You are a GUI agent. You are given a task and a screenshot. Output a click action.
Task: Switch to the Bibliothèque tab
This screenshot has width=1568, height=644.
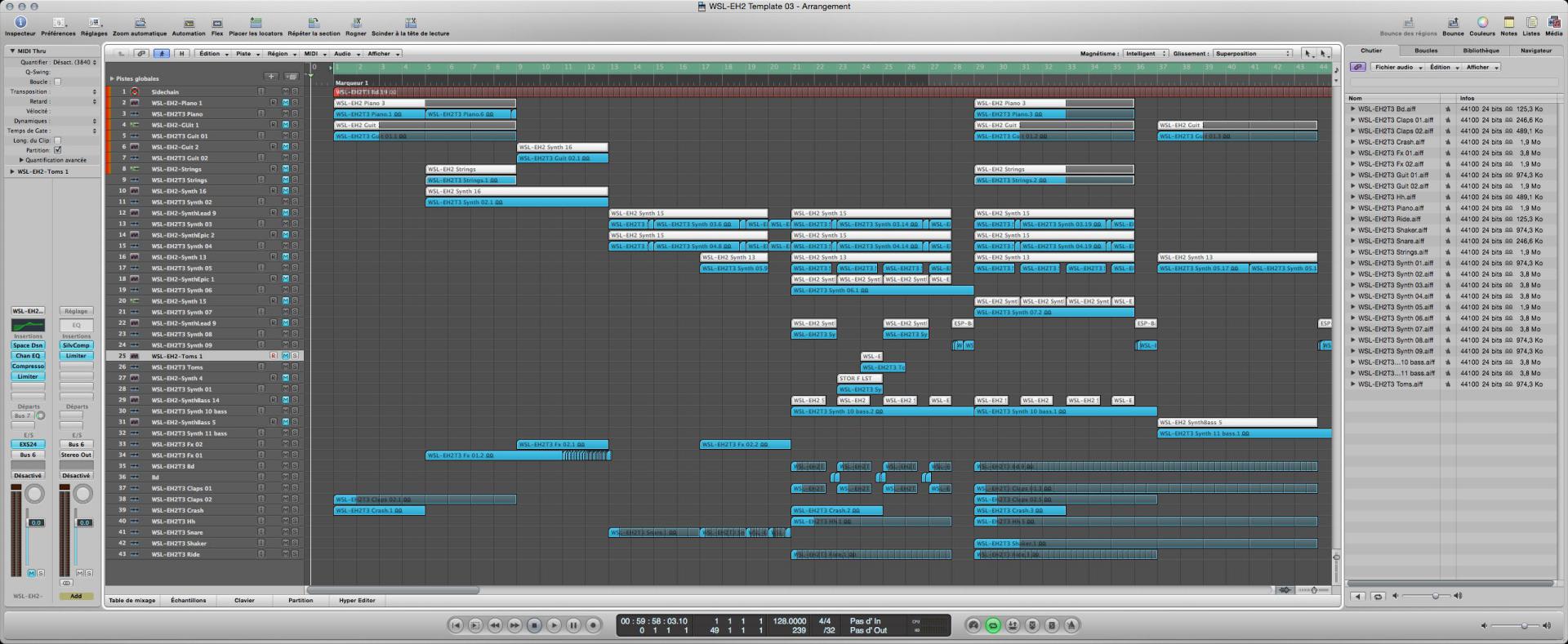[x=1481, y=51]
